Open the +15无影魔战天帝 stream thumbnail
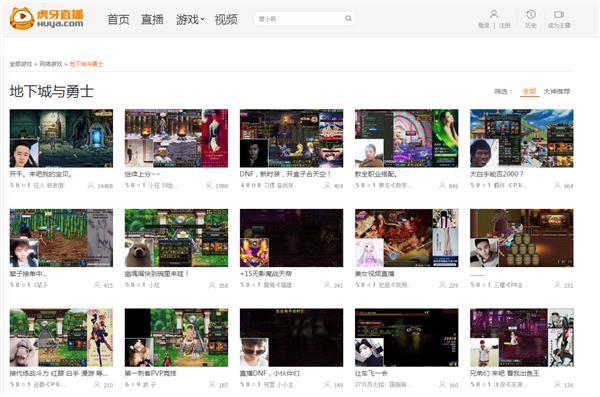Image resolution: width=600 pixels, height=397 pixels. (292, 238)
